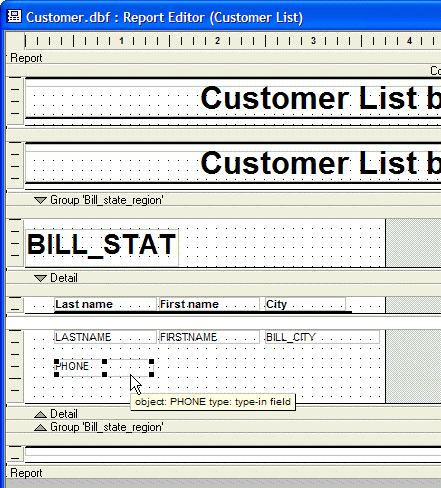
Task: Click the Report Editor window icon
Action: click(x=14, y=17)
